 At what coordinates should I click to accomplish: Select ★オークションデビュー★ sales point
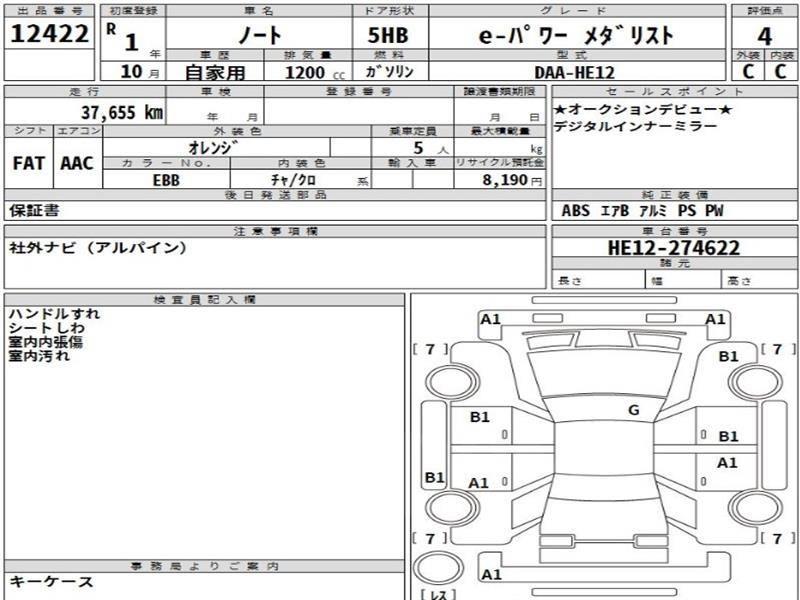tap(644, 109)
